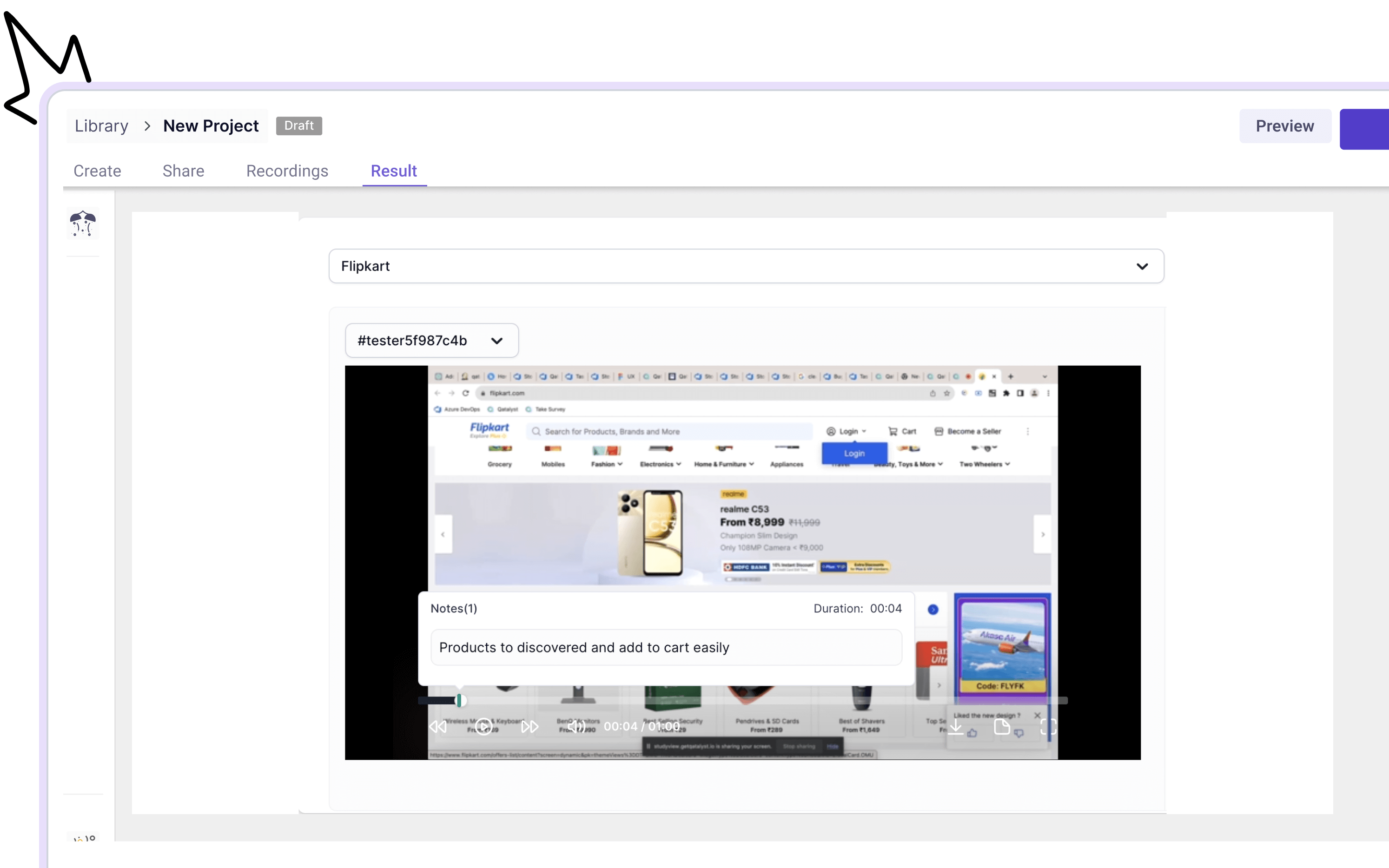The width and height of the screenshot is (1389, 868).
Task: Open the notes page icon in player
Action: [1001, 727]
